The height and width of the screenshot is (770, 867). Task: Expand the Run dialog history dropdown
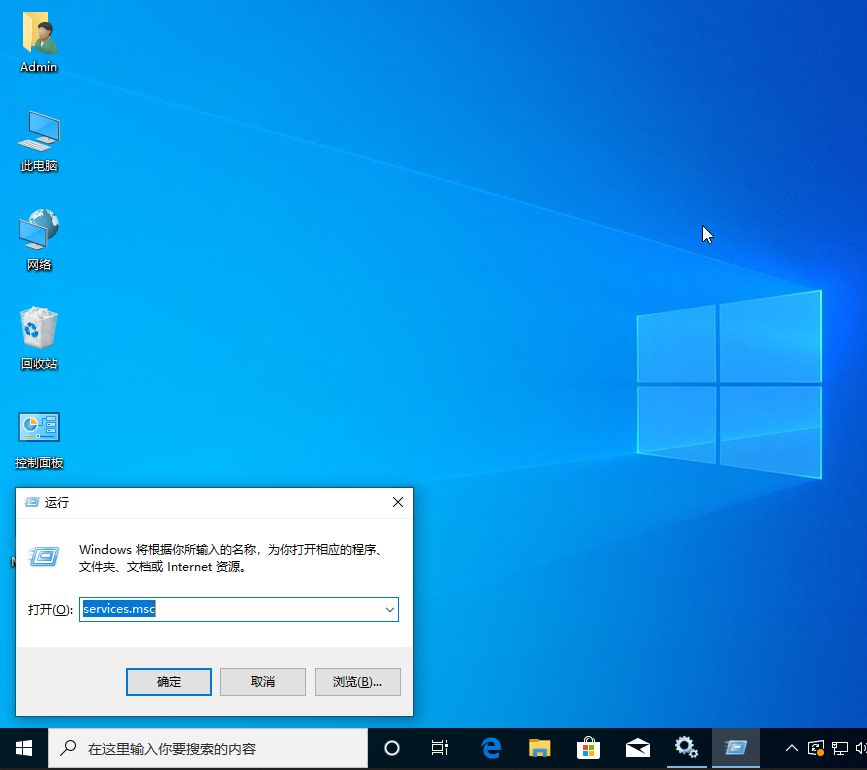click(x=390, y=609)
